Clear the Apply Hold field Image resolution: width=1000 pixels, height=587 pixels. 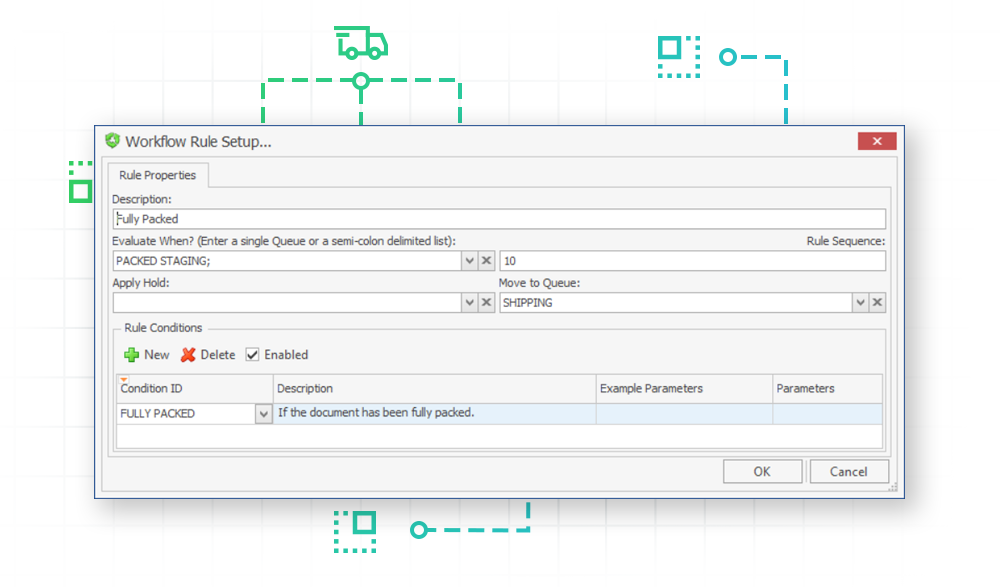(x=487, y=302)
